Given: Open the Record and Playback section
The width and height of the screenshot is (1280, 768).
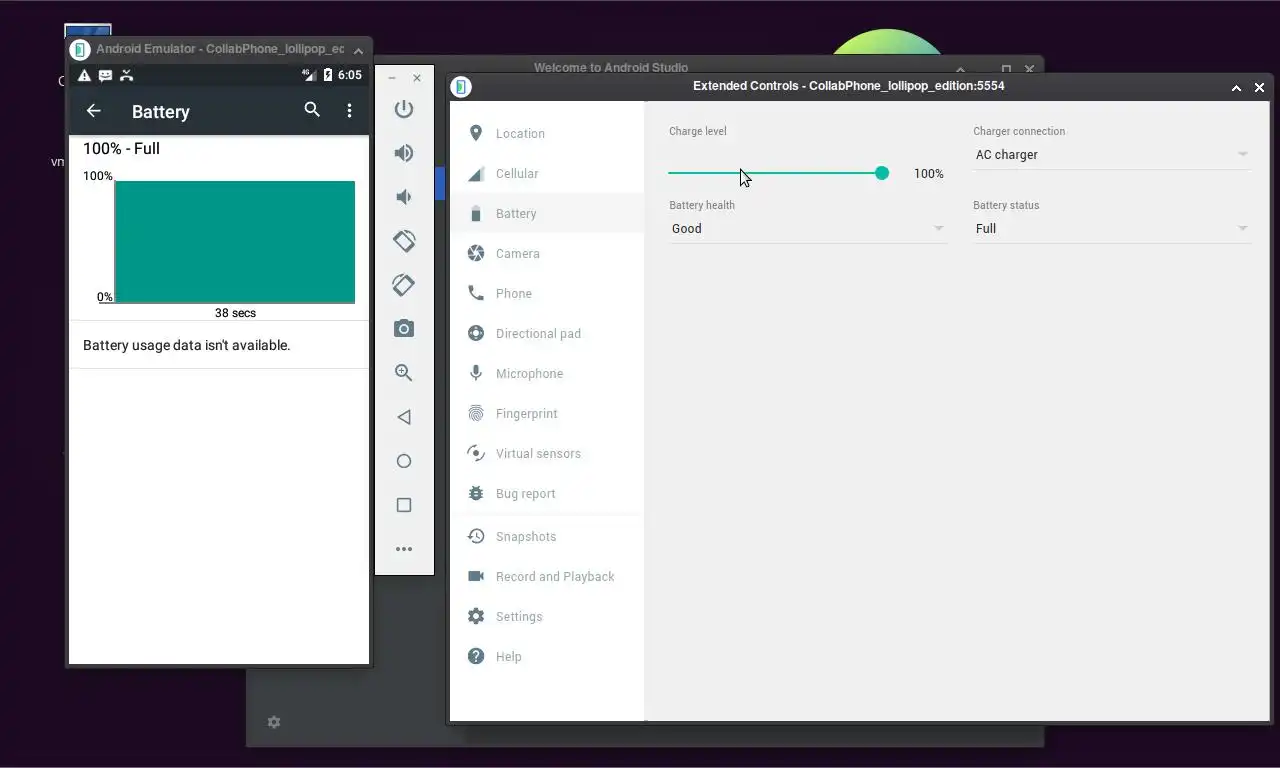Looking at the screenshot, I should pos(547,576).
